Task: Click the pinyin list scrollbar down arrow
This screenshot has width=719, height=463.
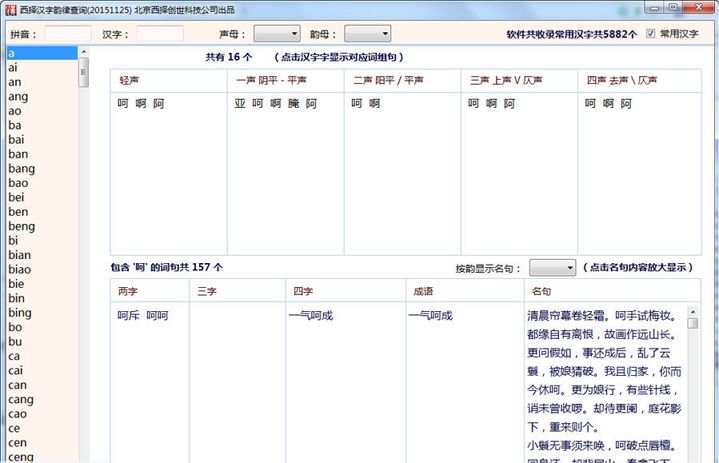Action: pos(84,456)
